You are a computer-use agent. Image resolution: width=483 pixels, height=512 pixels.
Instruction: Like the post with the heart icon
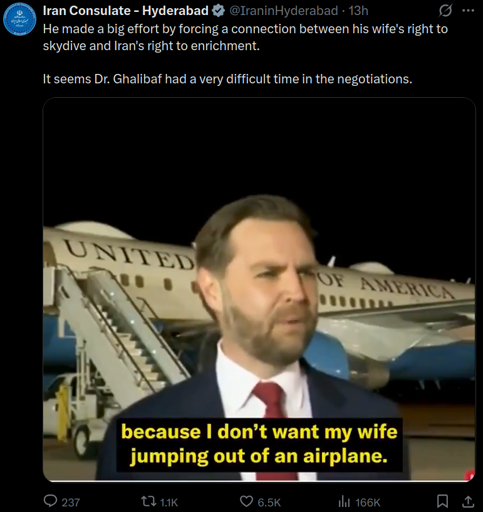tap(246, 501)
